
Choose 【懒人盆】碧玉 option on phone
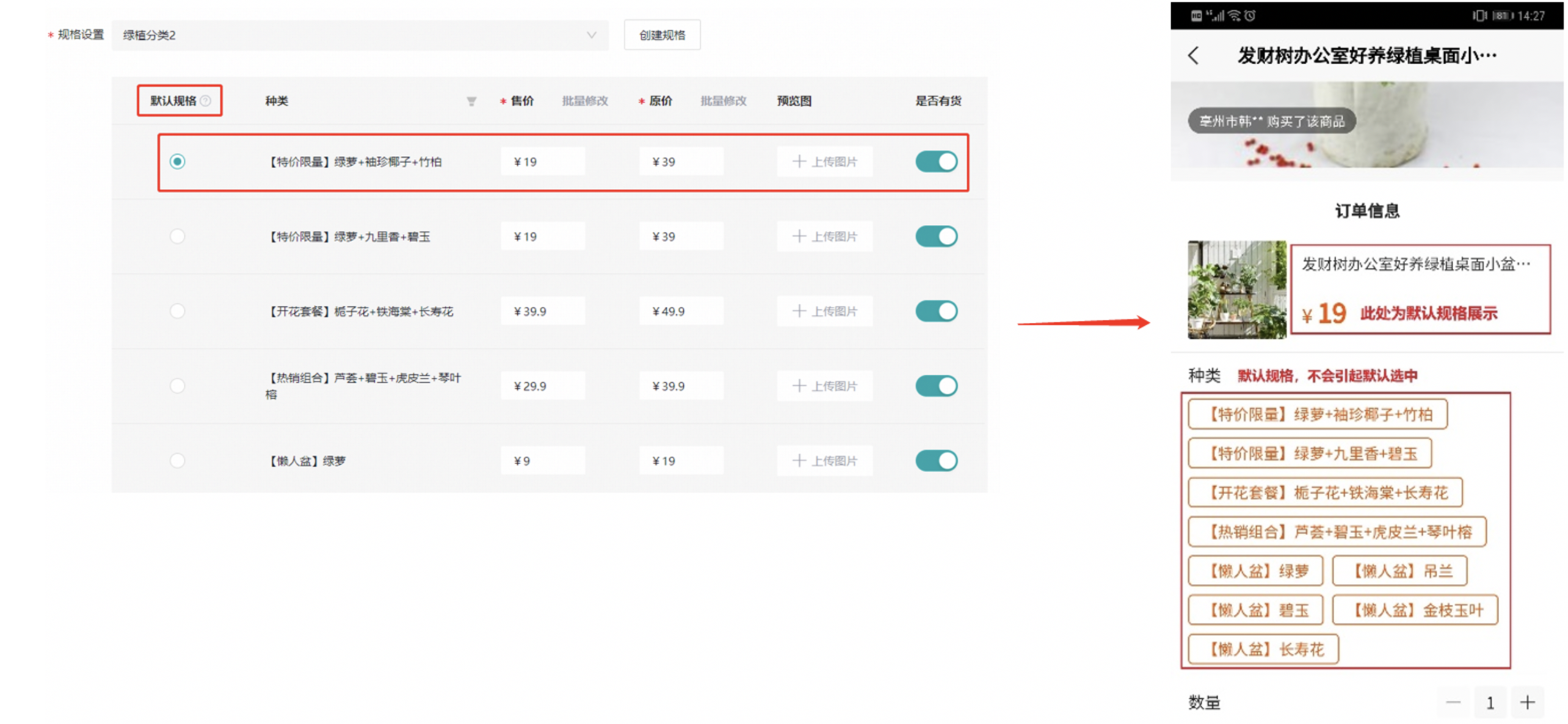[1255, 610]
